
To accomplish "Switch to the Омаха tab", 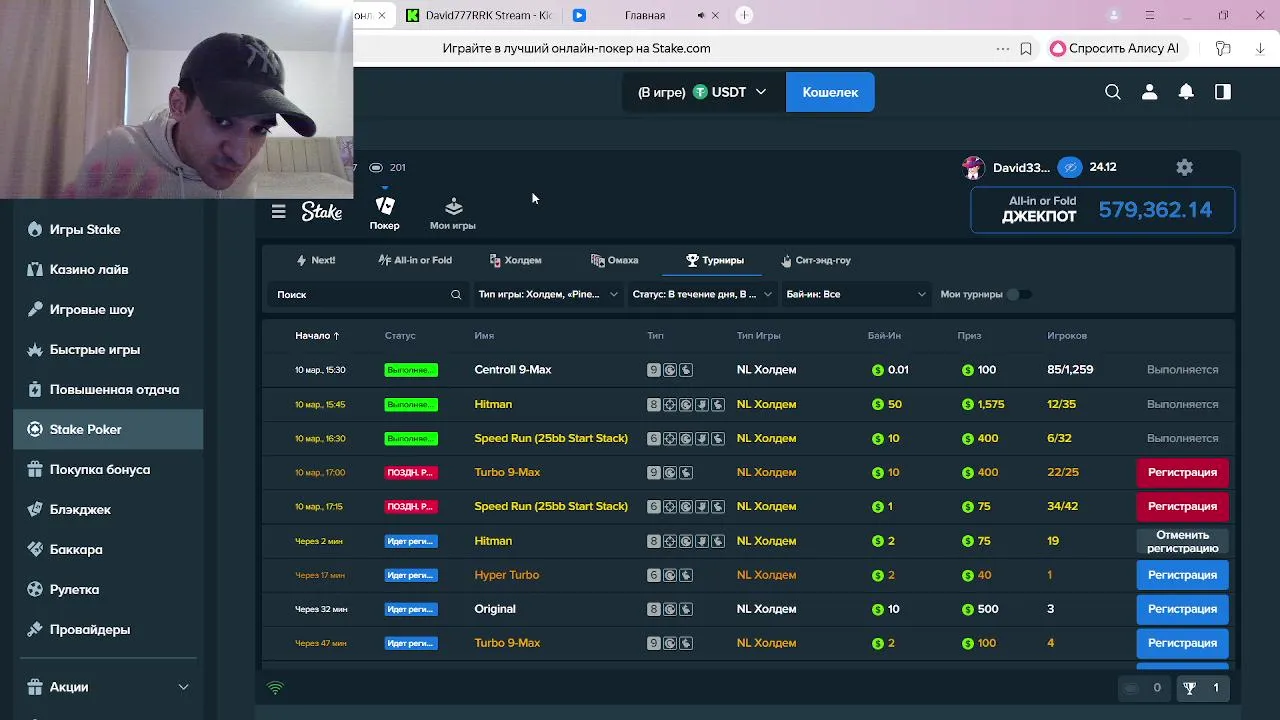I will coord(615,260).
